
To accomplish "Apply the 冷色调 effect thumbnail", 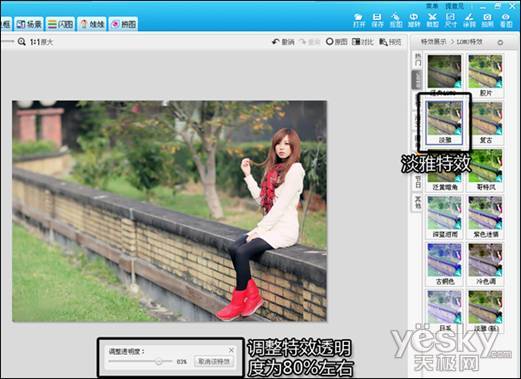I will (485, 264).
